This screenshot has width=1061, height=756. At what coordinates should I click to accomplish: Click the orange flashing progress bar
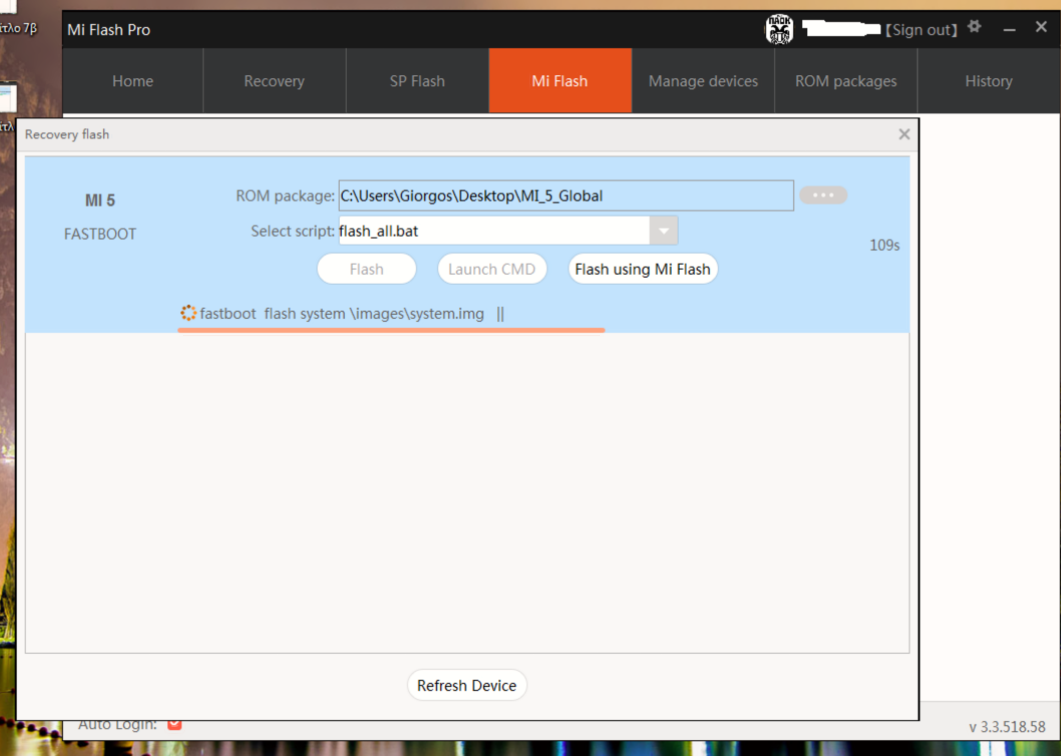click(x=391, y=330)
